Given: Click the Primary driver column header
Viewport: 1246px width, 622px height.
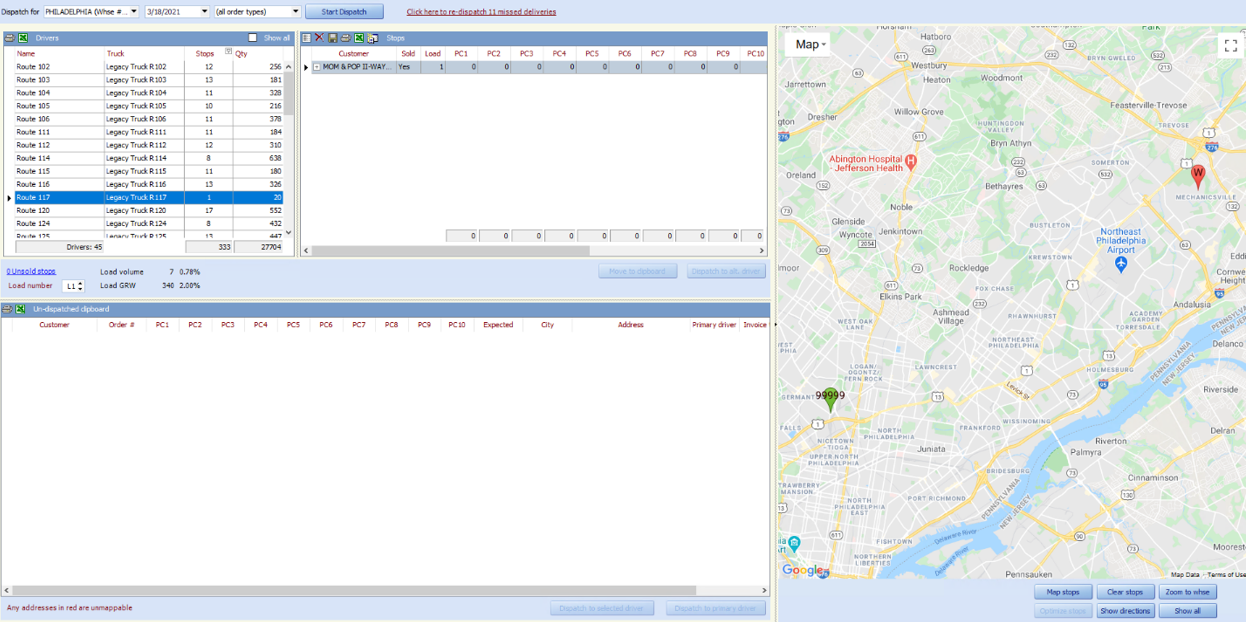Looking at the screenshot, I should point(714,325).
